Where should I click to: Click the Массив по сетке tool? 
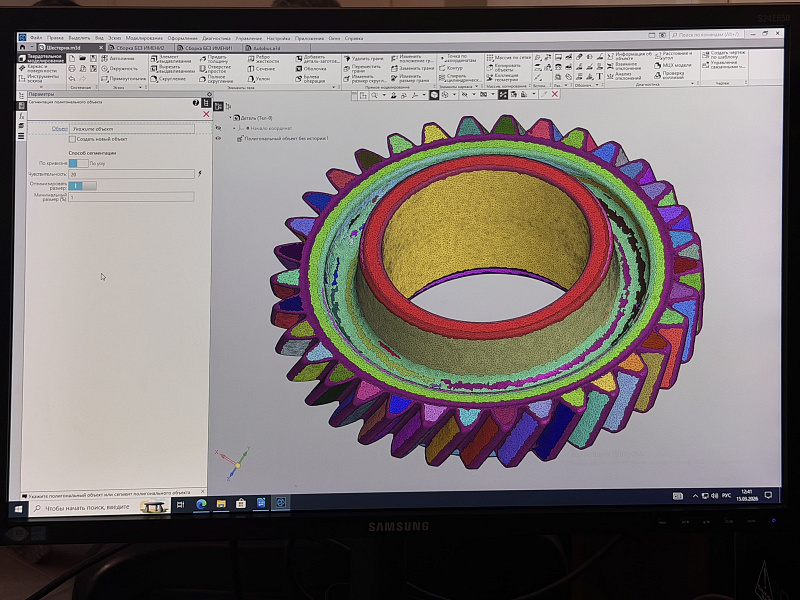pyautogui.click(x=508, y=58)
